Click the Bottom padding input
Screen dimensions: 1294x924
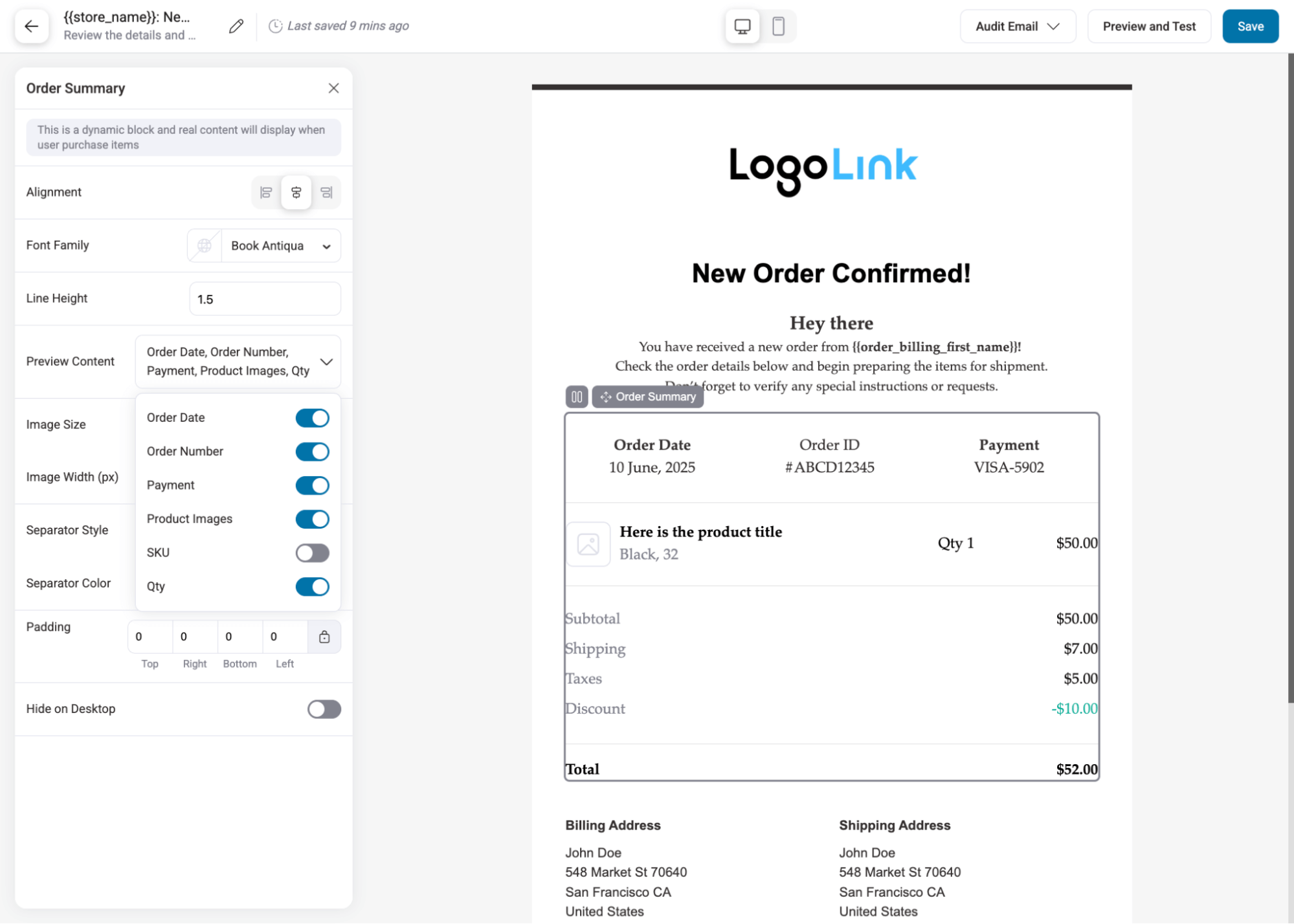click(240, 637)
